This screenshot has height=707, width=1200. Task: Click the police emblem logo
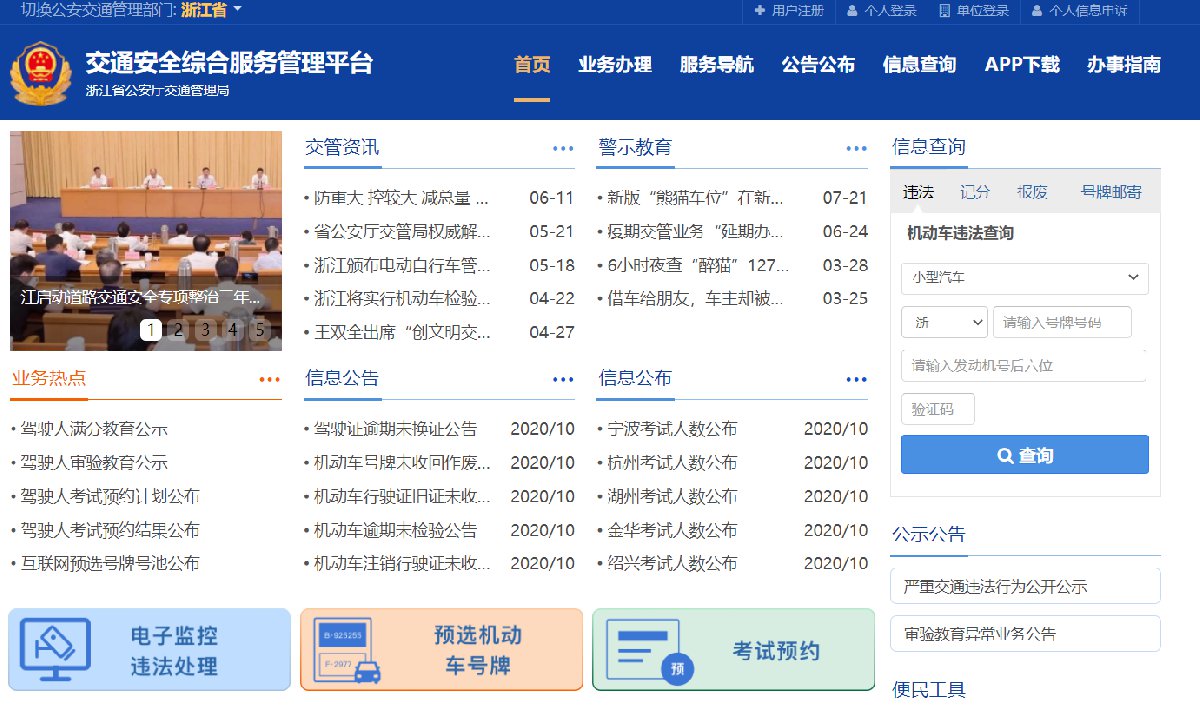(42, 74)
